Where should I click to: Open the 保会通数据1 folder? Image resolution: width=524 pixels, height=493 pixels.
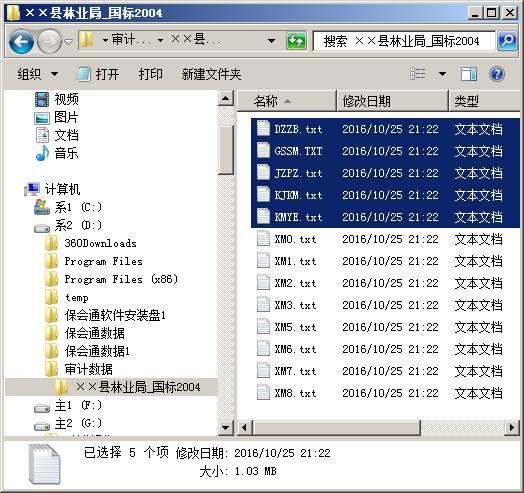(x=88, y=351)
